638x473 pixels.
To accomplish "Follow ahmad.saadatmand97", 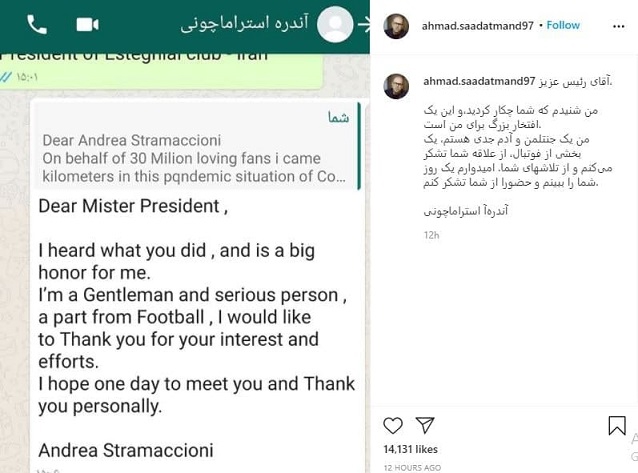I will (563, 26).
